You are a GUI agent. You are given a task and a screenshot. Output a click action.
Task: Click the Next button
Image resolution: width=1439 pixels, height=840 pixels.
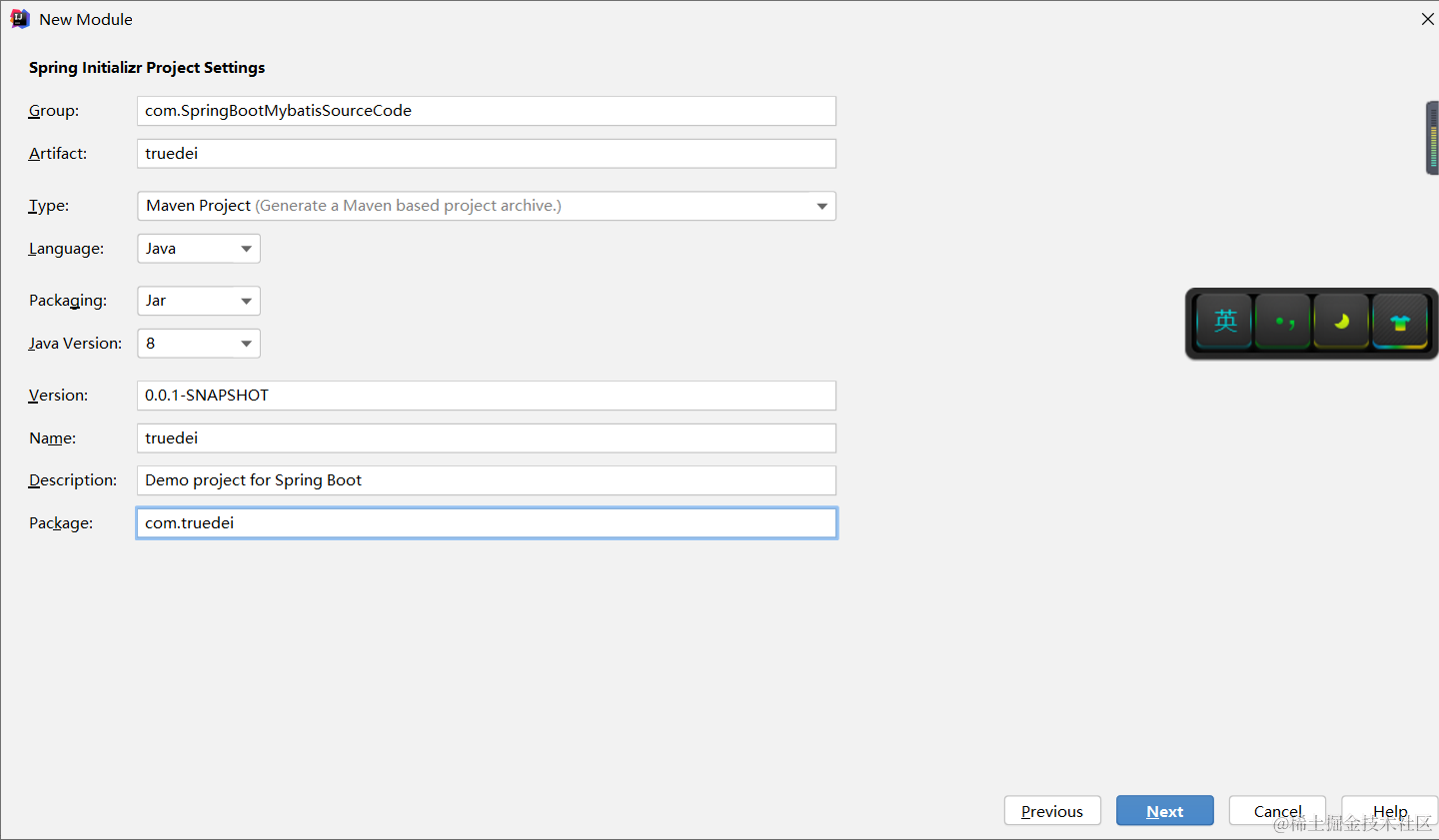click(1165, 811)
